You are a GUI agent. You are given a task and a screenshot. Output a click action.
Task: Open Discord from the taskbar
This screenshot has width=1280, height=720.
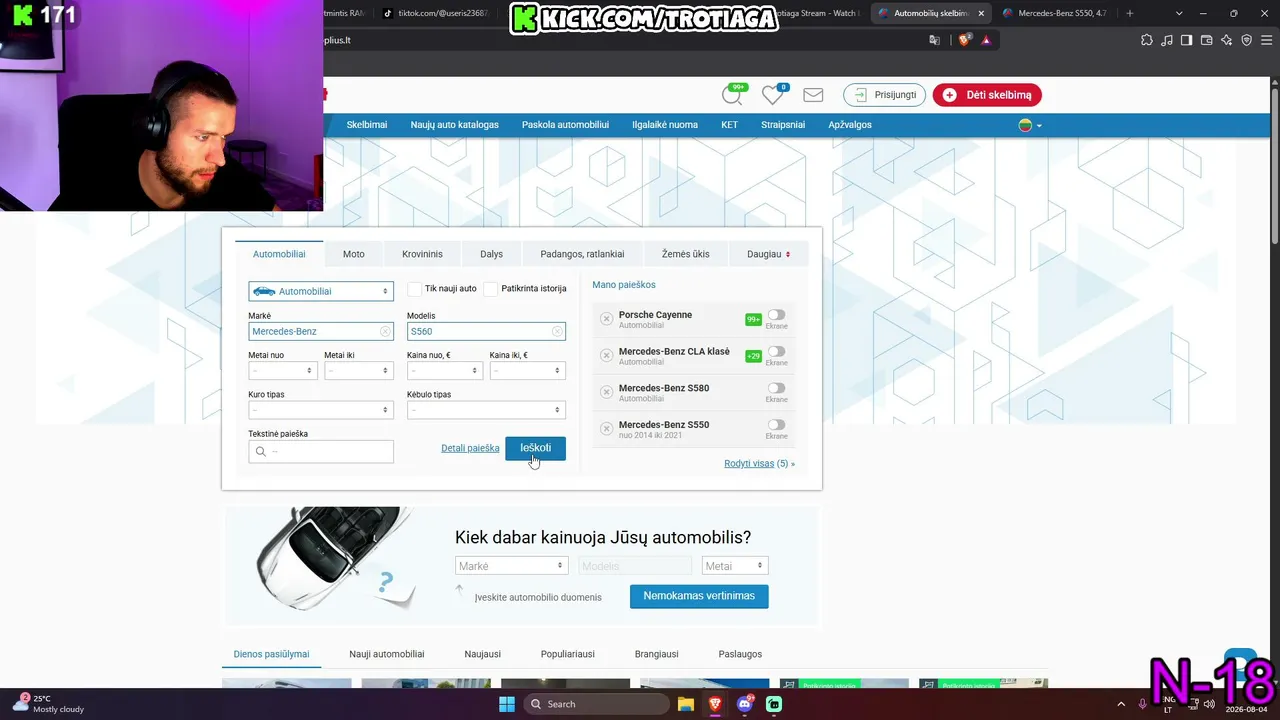pyautogui.click(x=745, y=704)
